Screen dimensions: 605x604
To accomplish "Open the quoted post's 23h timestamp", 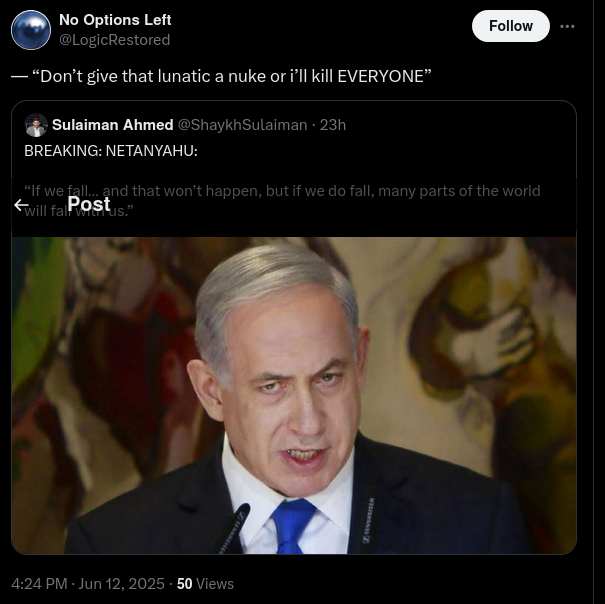I will click(333, 125).
